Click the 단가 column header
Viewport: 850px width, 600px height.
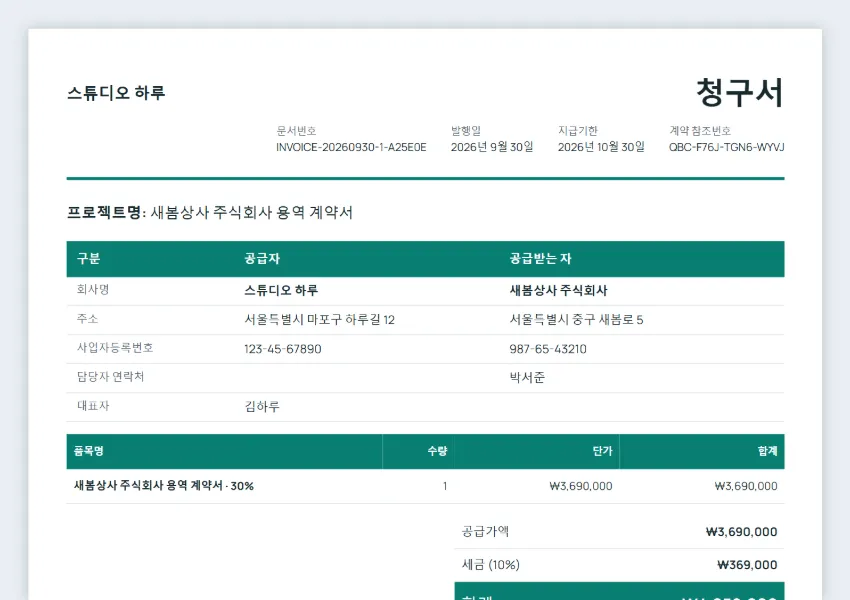[x=602, y=451]
